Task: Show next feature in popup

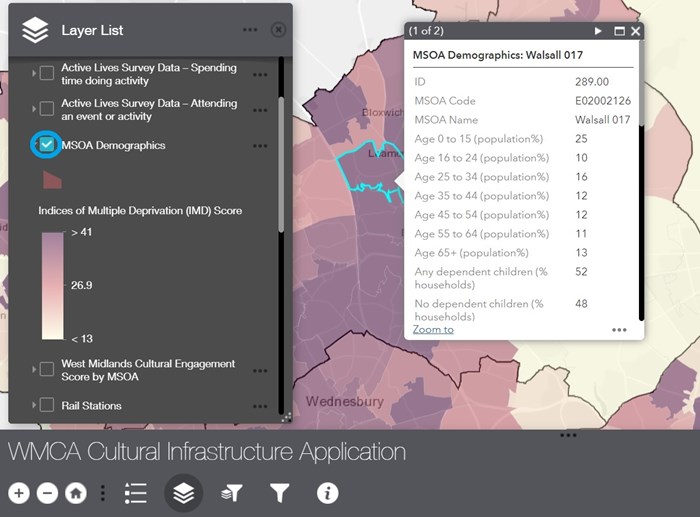Action: (x=599, y=31)
